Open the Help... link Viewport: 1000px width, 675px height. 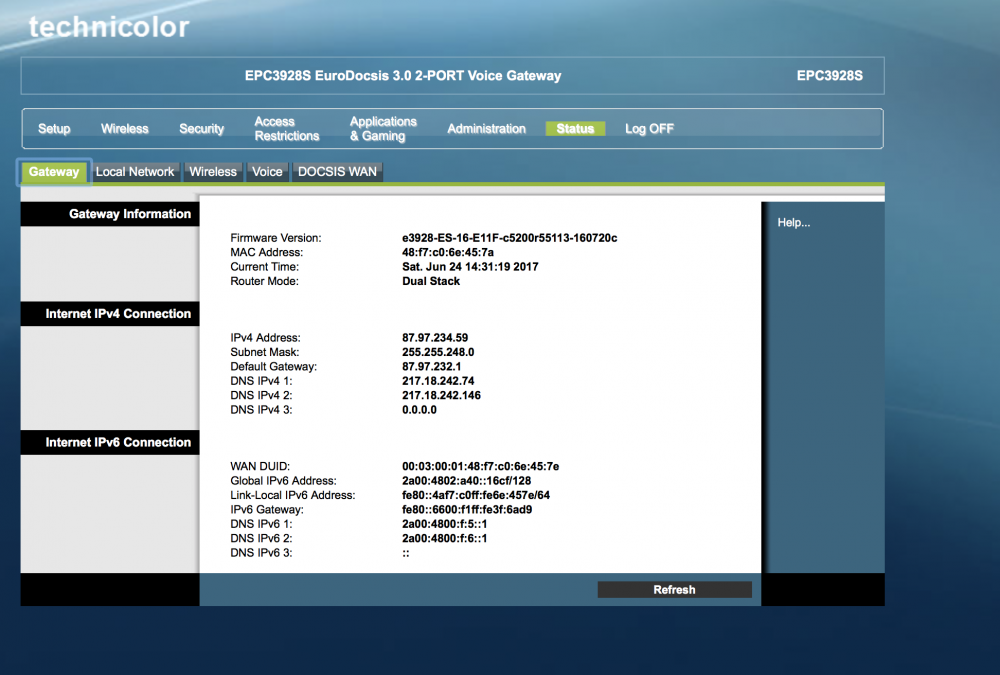point(794,223)
